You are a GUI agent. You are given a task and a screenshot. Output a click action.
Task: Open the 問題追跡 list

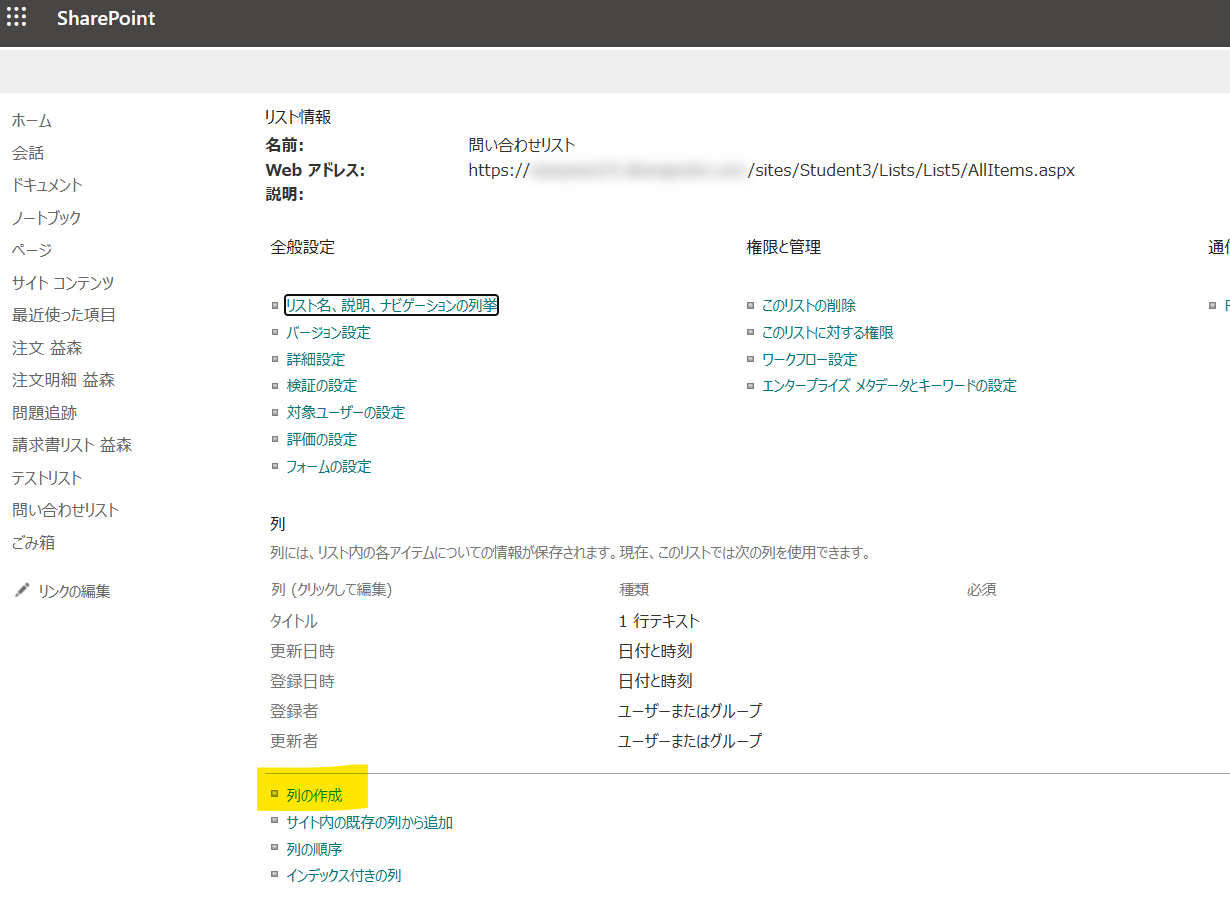point(44,413)
